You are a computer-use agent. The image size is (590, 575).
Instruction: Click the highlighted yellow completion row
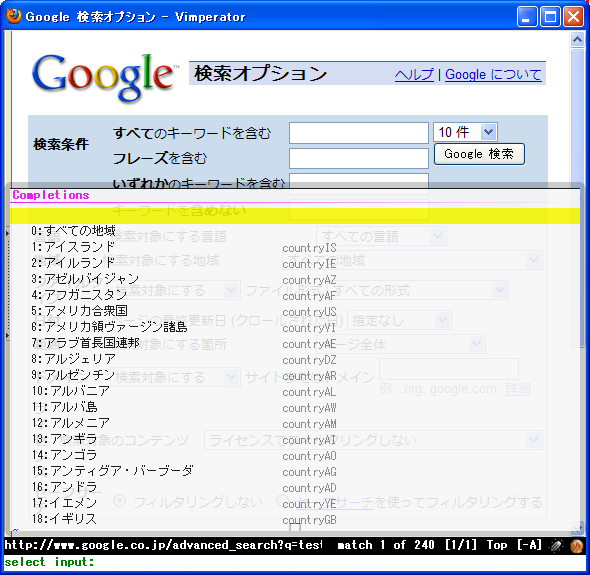(x=295, y=216)
